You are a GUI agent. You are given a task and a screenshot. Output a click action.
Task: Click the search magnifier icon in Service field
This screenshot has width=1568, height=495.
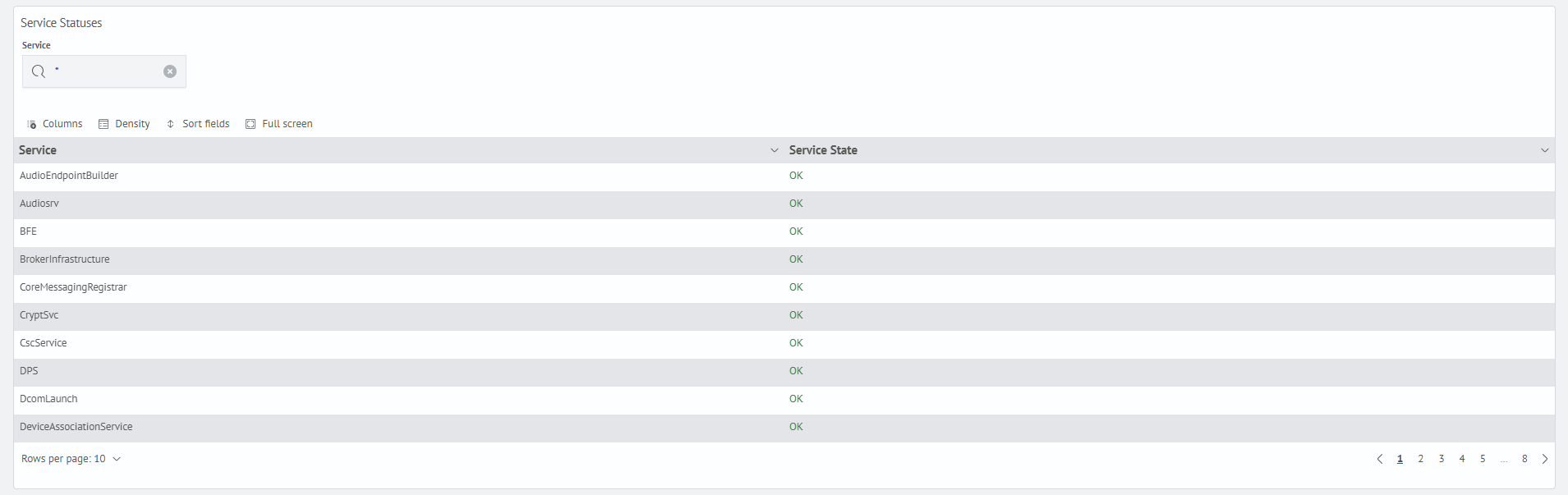click(38, 71)
